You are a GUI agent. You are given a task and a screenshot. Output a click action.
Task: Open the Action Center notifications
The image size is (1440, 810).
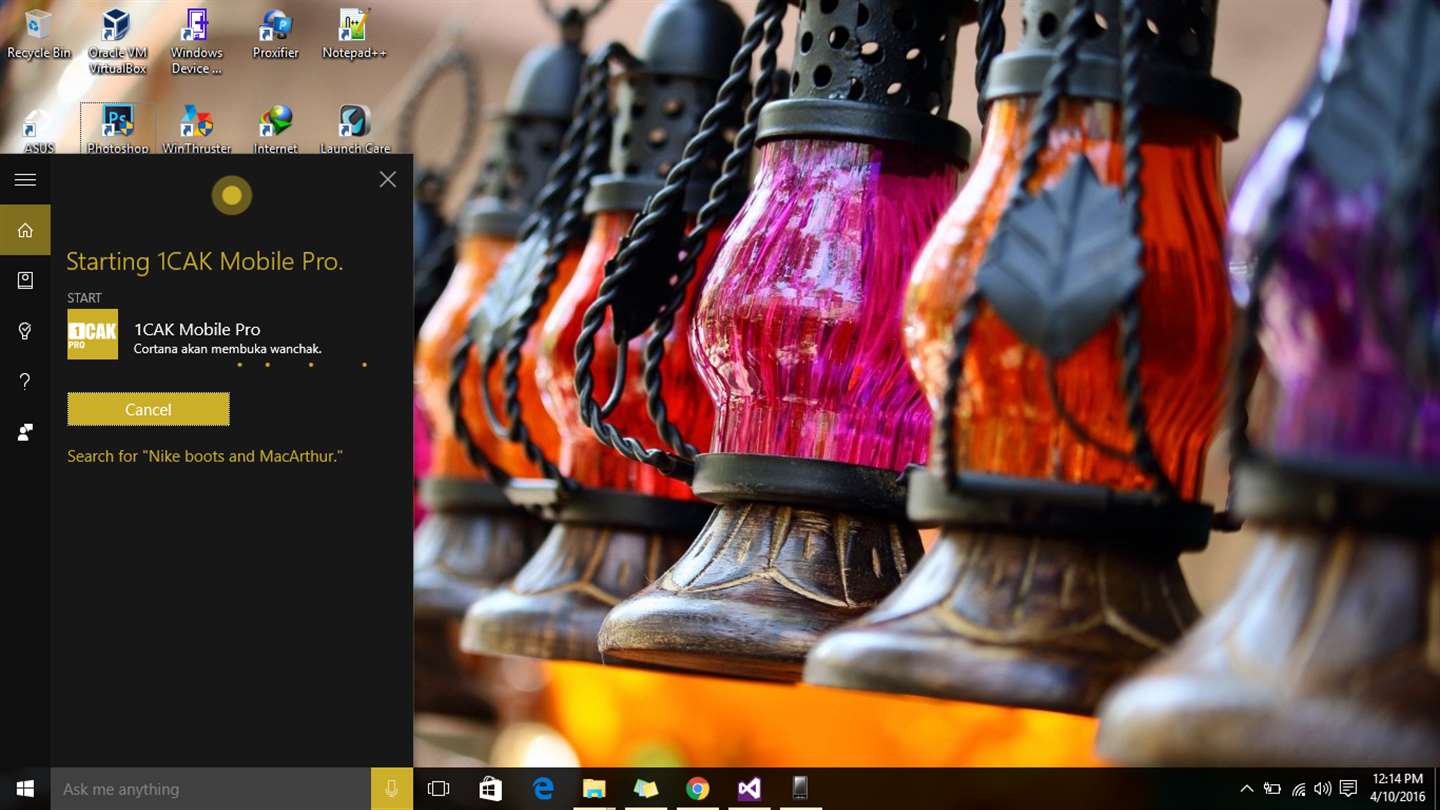[1348, 789]
